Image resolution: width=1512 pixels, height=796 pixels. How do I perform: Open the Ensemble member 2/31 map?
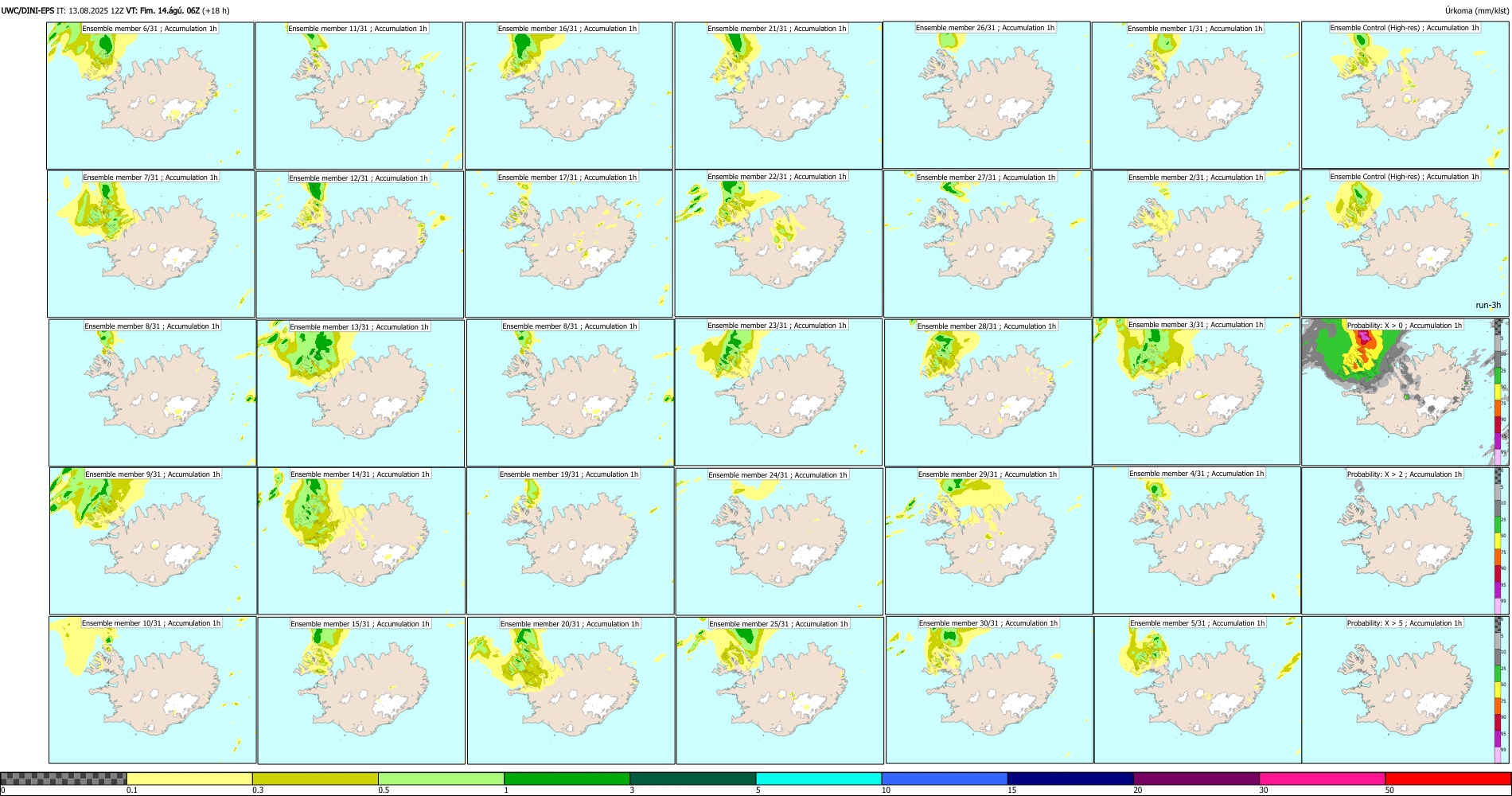[1196, 244]
